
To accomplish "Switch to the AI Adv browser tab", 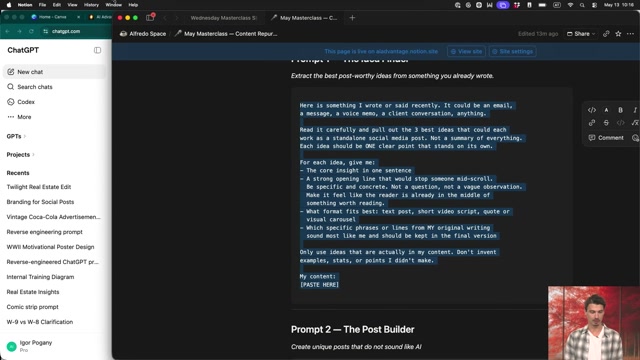I will [x=100, y=17].
